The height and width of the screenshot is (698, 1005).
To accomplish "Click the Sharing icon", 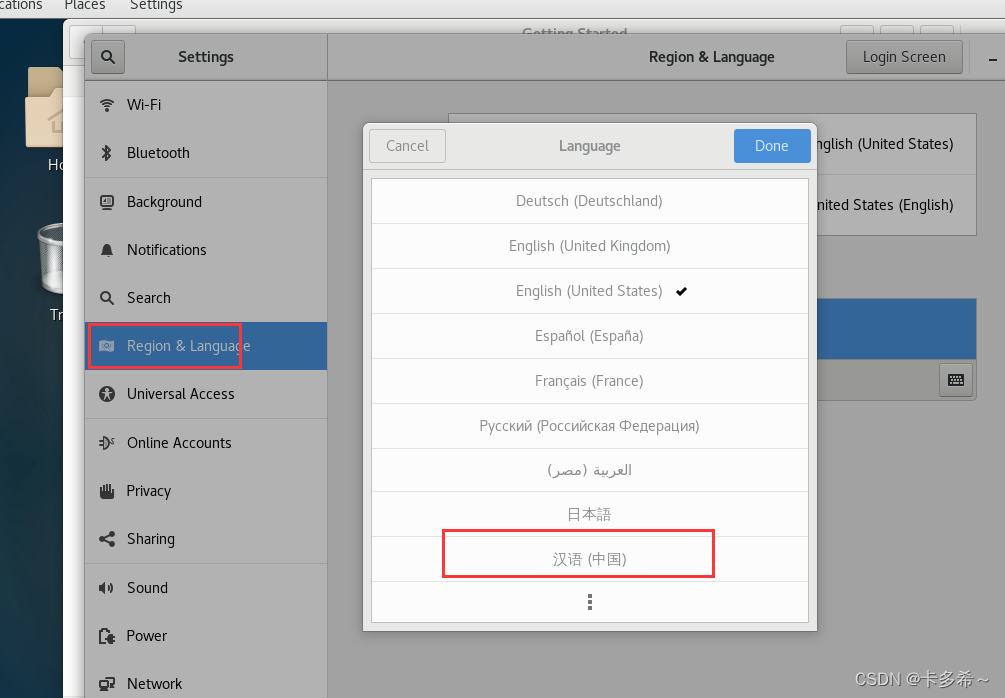I will click(107, 539).
